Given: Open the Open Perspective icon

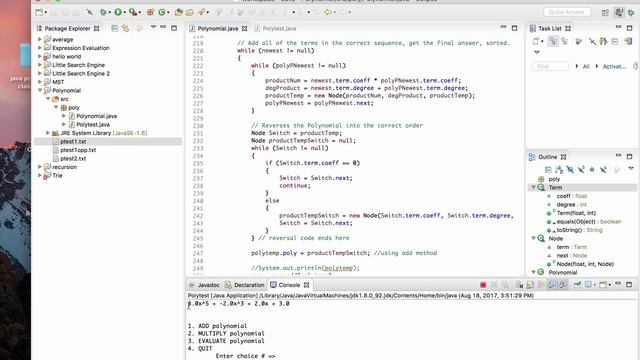Looking at the screenshot, I should (x=605, y=13).
